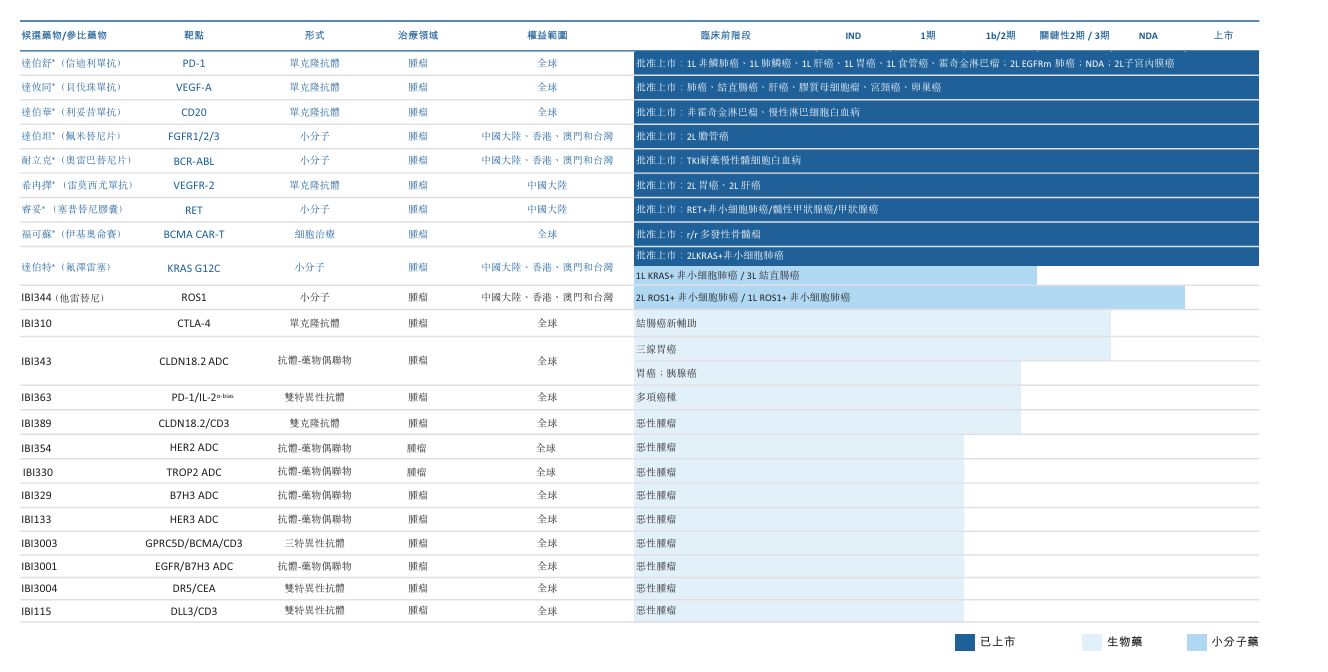Image resolution: width=1328 pixels, height=672 pixels.
Task: Click the IND stage header
Action: tap(853, 36)
